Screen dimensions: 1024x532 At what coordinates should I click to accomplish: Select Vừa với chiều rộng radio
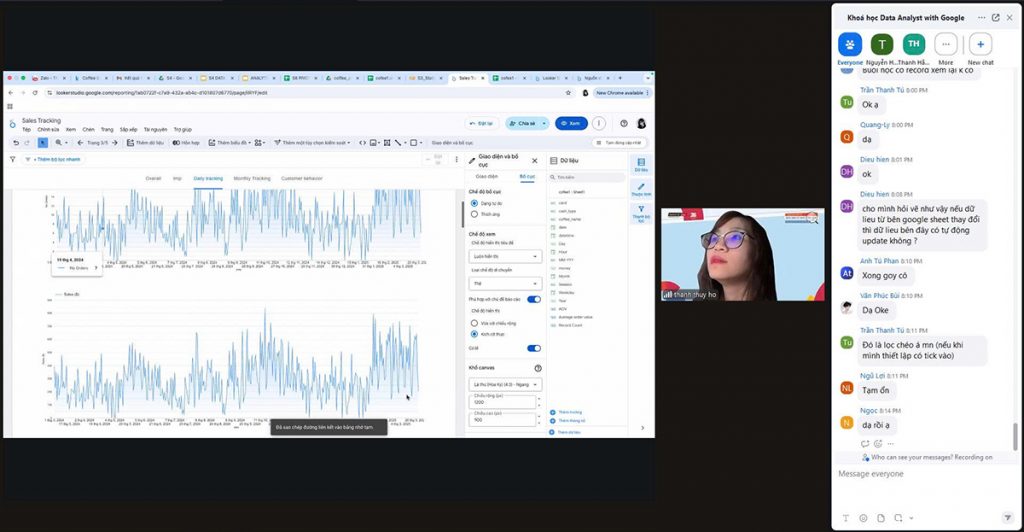[474, 323]
